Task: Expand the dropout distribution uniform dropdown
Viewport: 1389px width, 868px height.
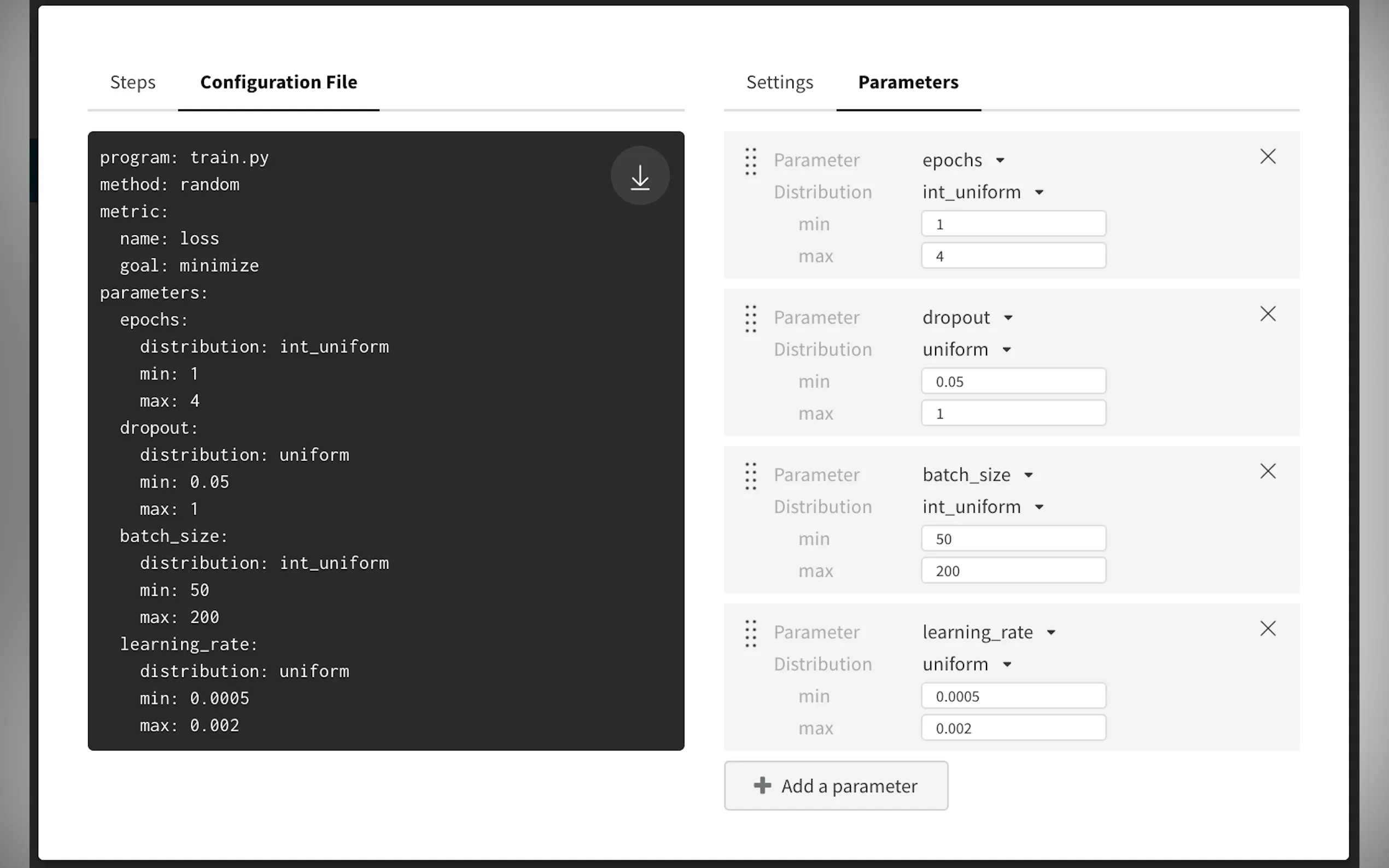Action: tap(966, 350)
